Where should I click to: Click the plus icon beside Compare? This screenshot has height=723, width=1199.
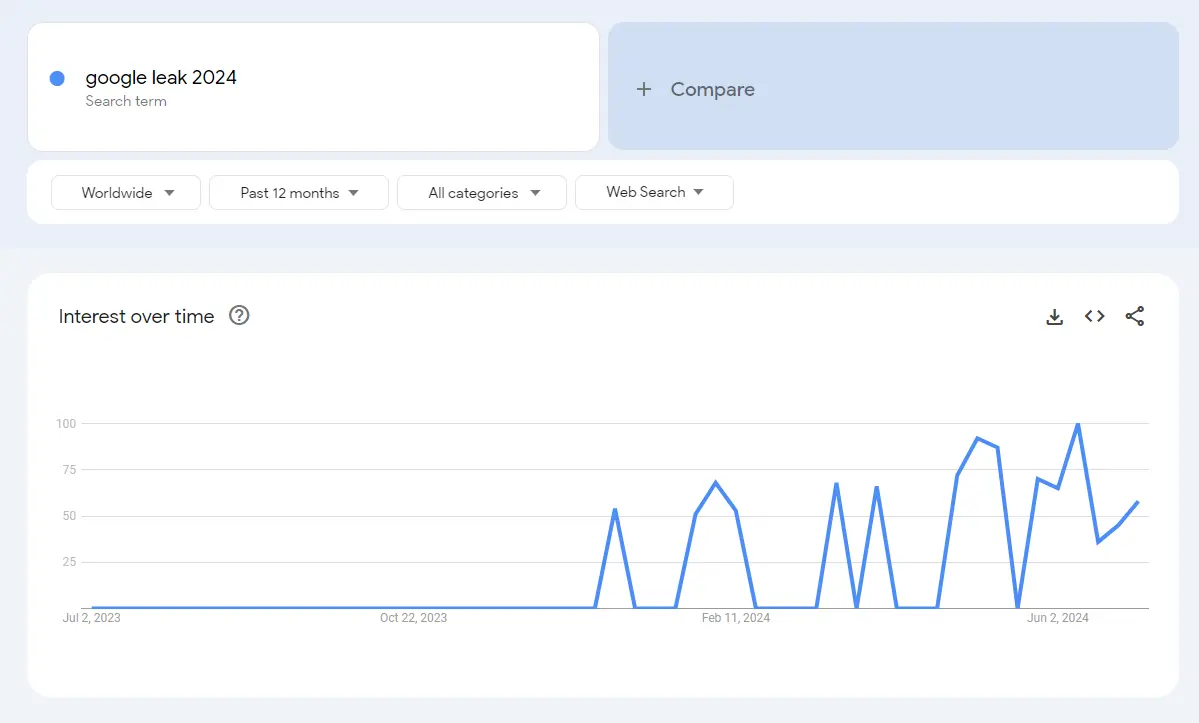[644, 89]
